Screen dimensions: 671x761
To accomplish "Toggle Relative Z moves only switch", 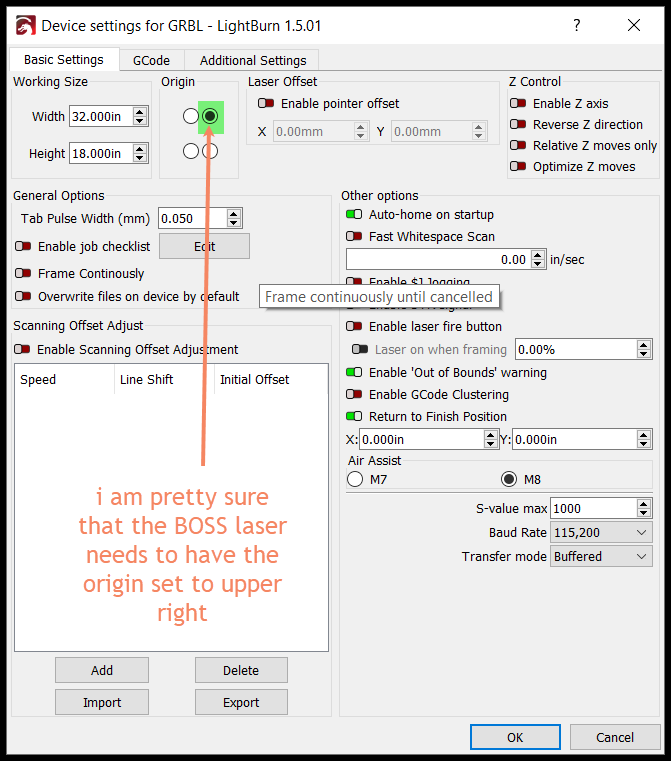I will click(x=518, y=145).
